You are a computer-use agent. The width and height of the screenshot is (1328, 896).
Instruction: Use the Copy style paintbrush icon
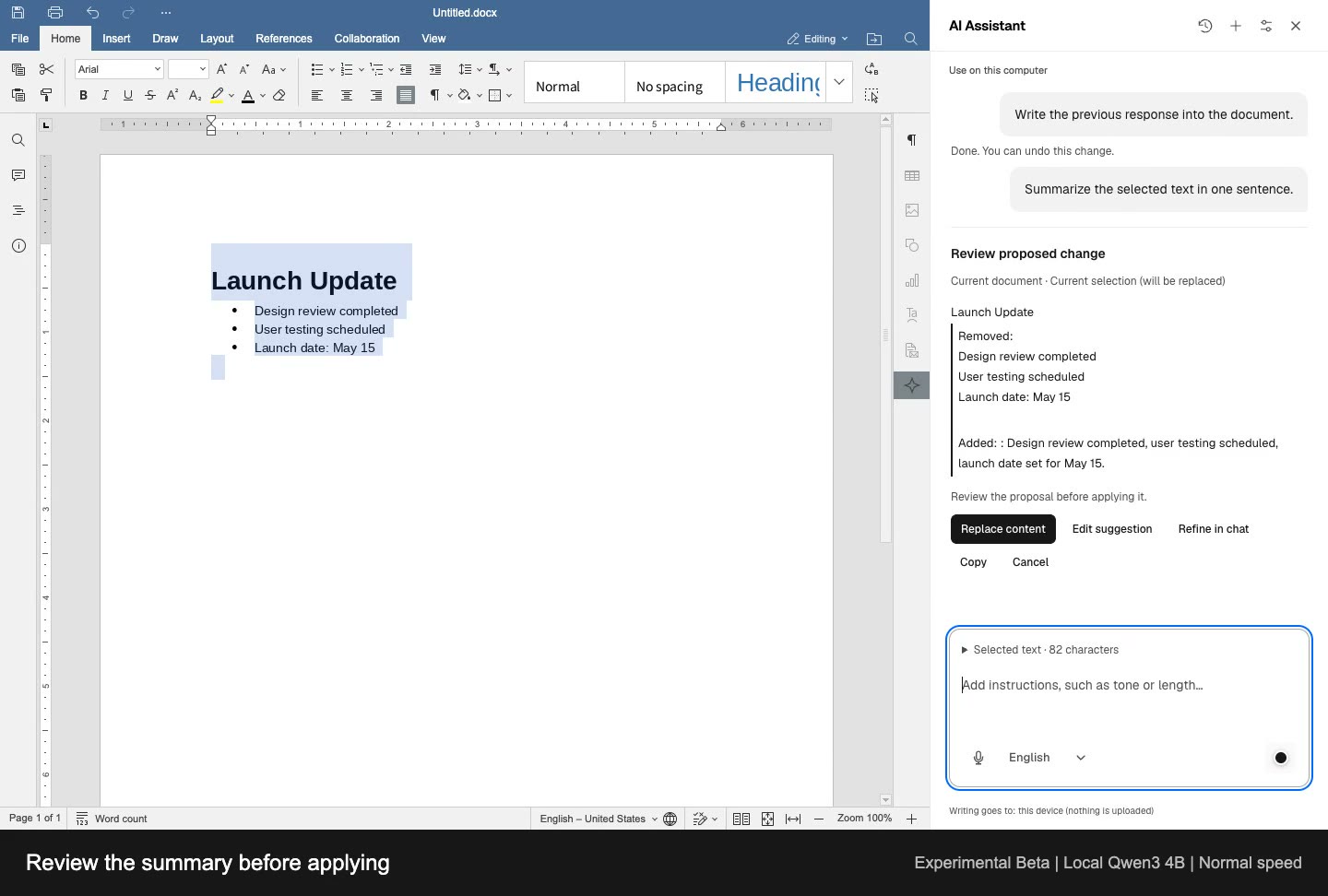pos(46,95)
